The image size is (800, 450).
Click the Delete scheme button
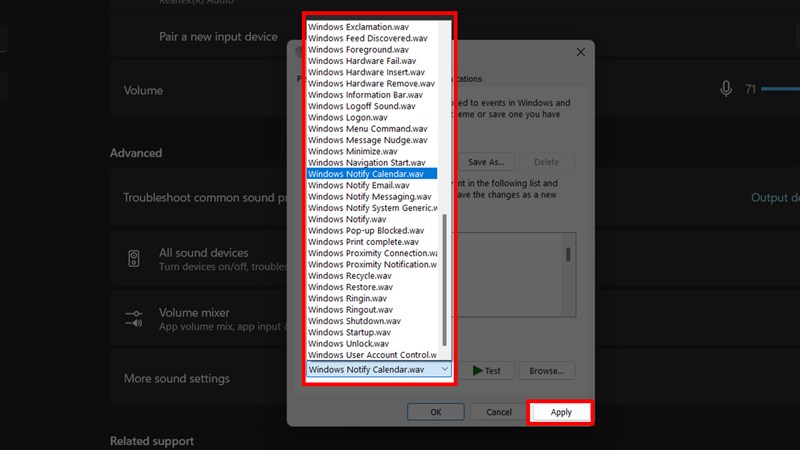point(546,162)
